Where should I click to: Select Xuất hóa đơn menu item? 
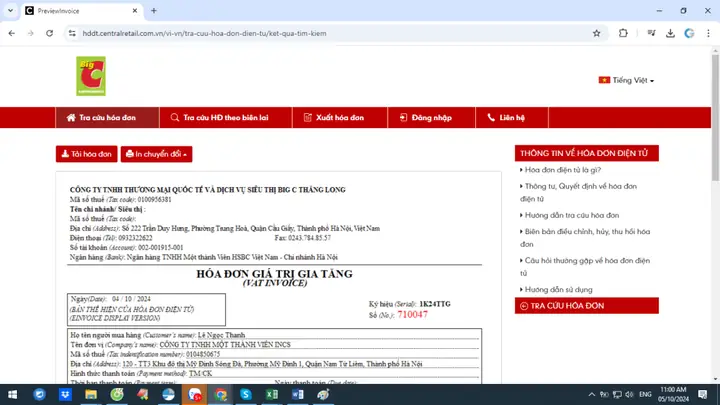click(x=340, y=118)
